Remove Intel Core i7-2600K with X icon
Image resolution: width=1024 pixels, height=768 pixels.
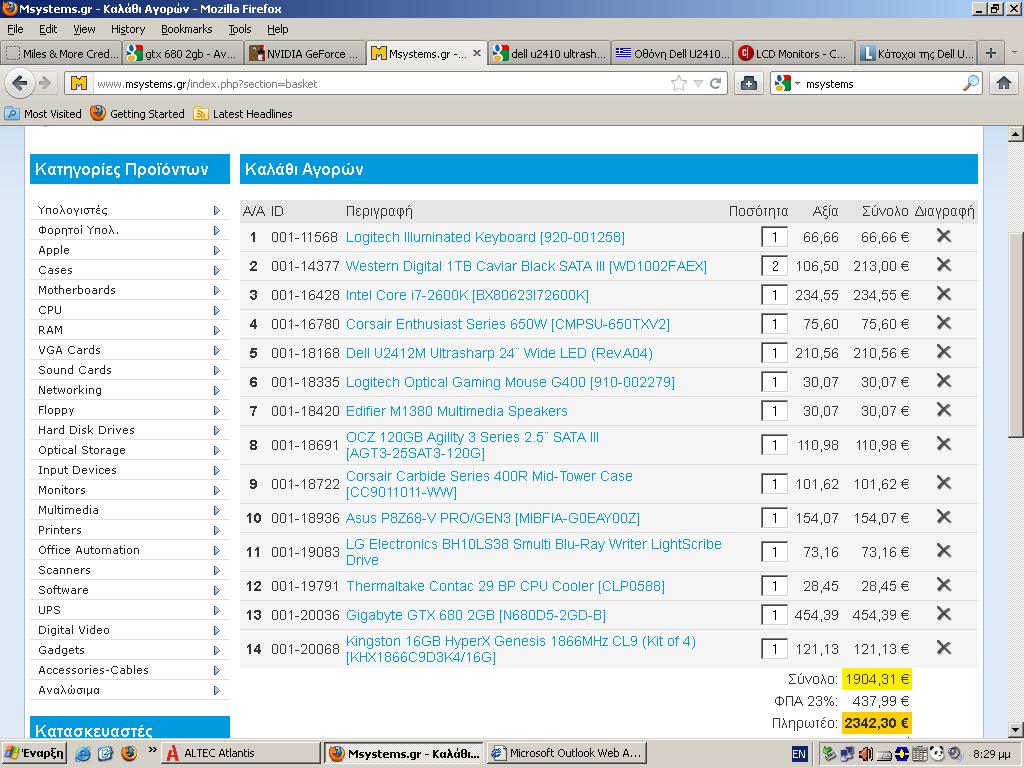tap(943, 294)
